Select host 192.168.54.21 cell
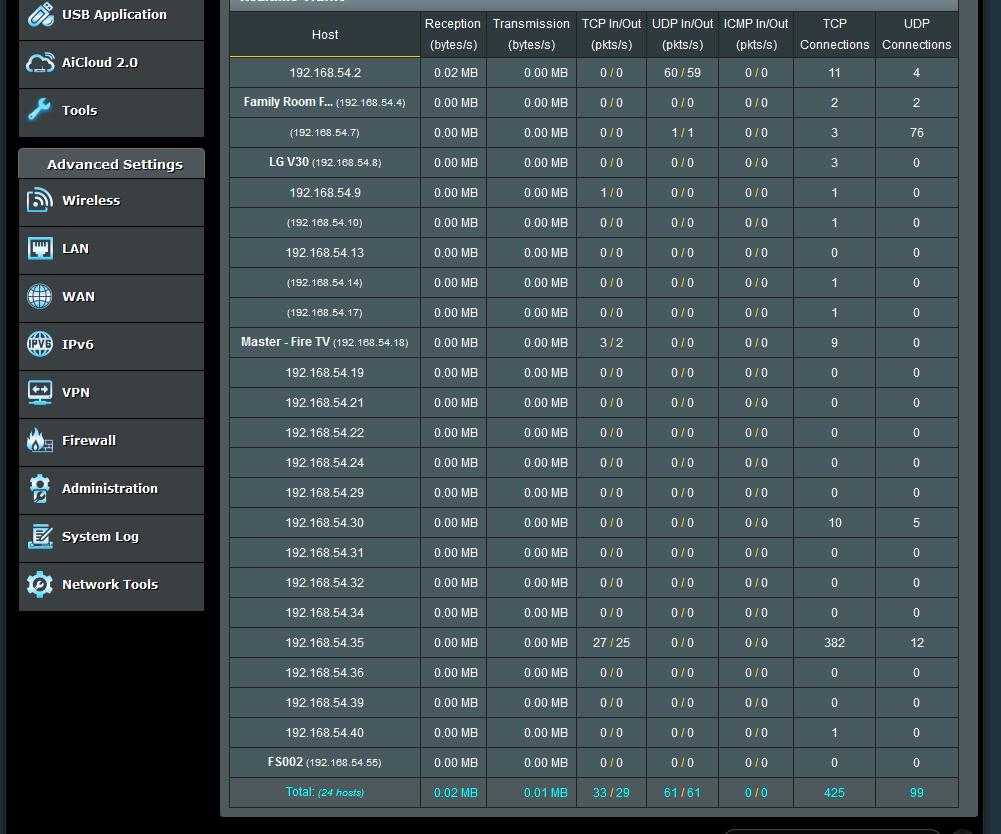 click(325, 402)
